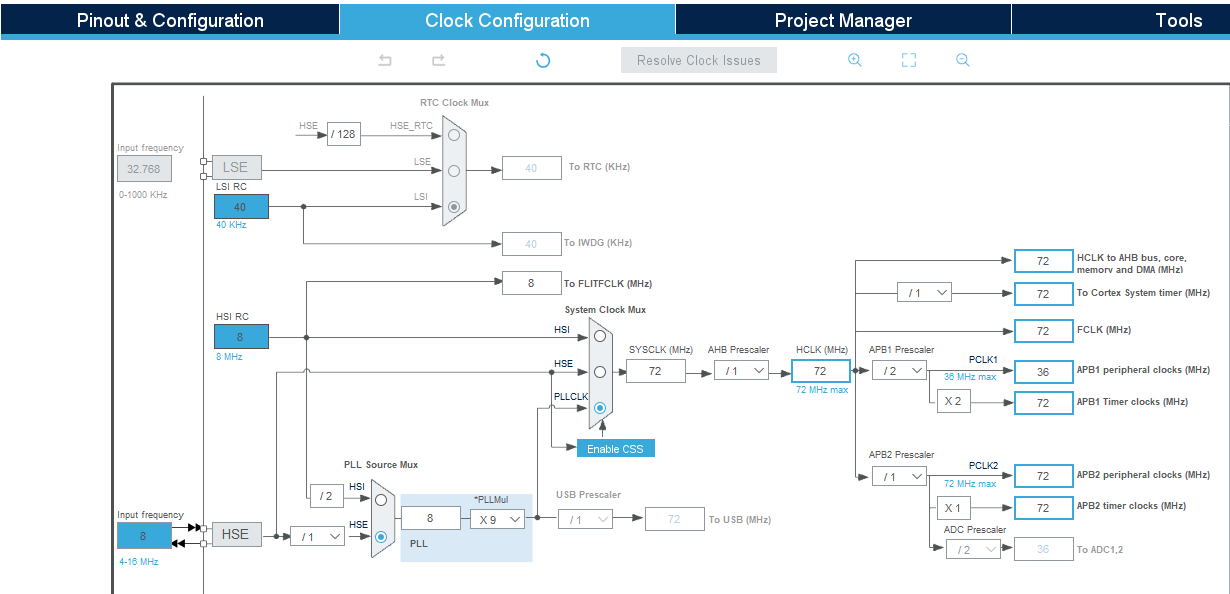Click the "36 MHz max" PCLK1 note
Viewport: 1230px width, 594px height.
[970, 377]
